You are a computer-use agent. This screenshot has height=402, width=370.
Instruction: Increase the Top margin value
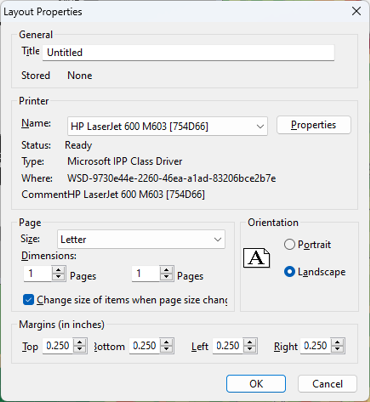coord(80,342)
